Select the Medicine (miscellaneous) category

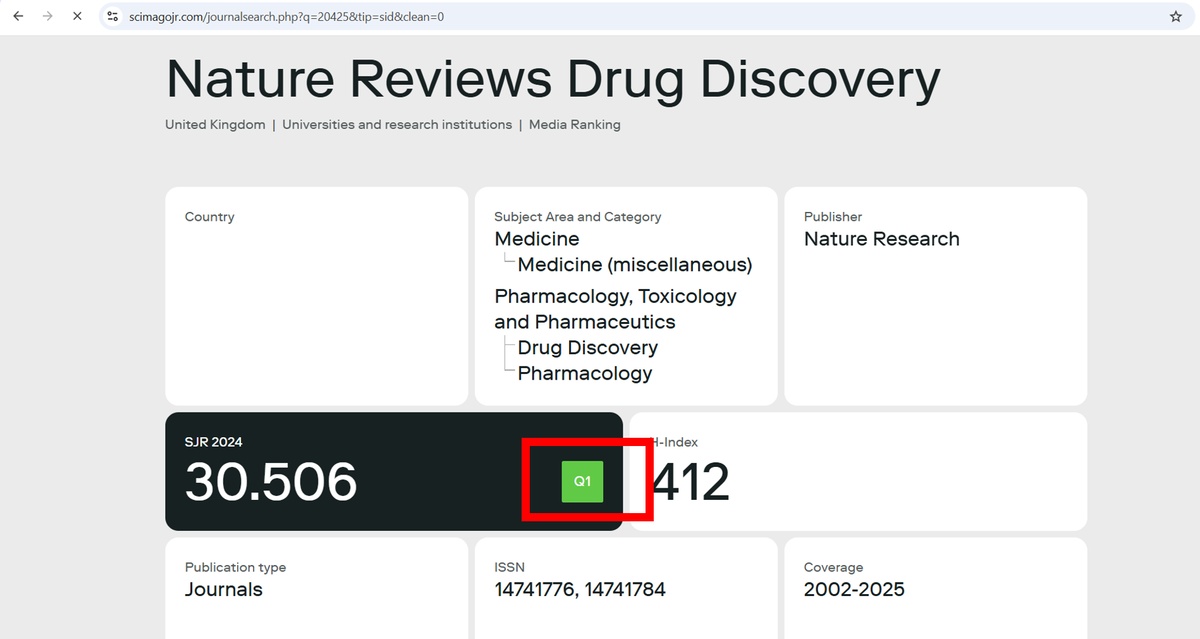click(x=634, y=265)
